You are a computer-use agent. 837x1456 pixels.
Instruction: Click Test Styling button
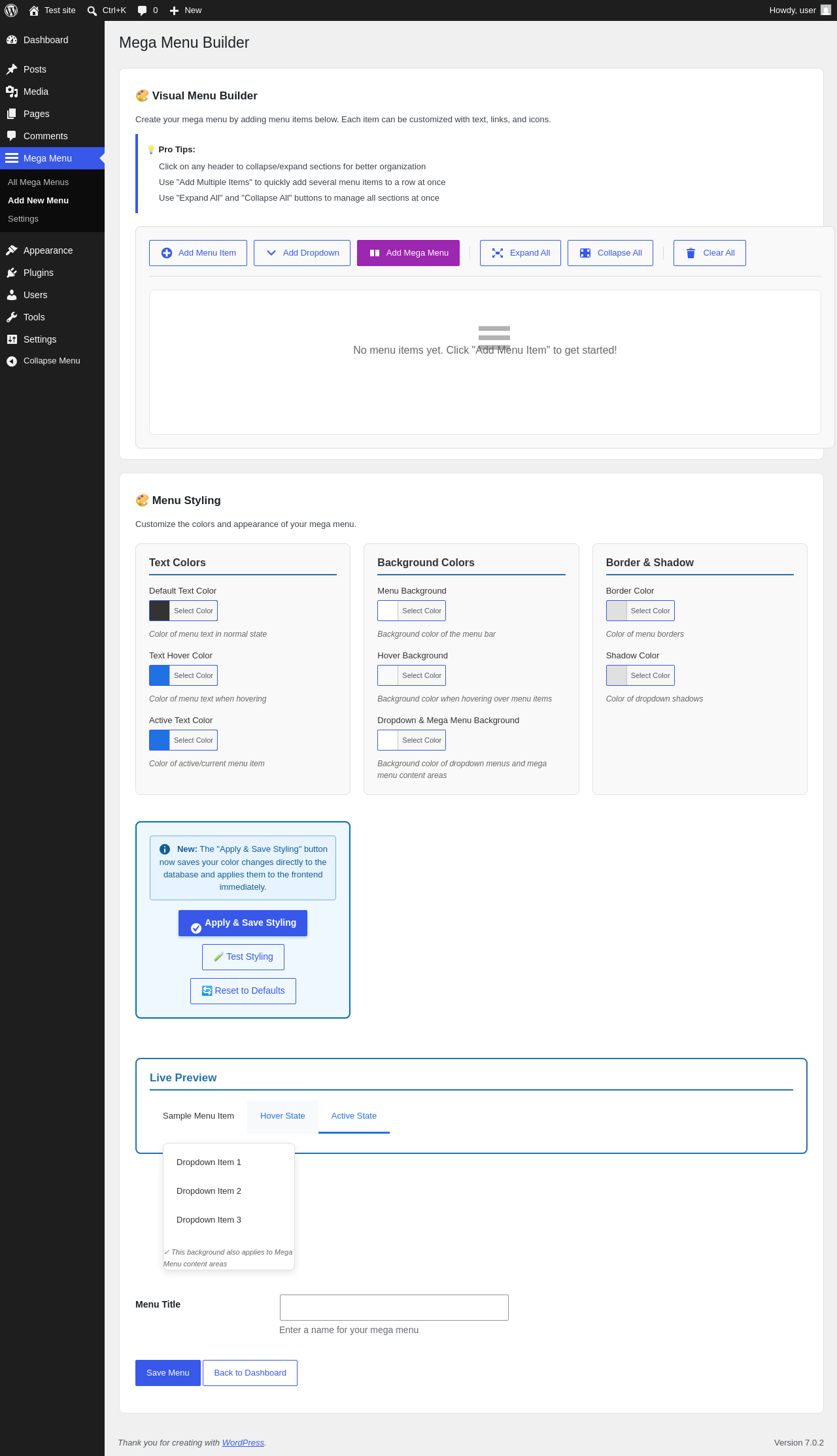[243, 957]
